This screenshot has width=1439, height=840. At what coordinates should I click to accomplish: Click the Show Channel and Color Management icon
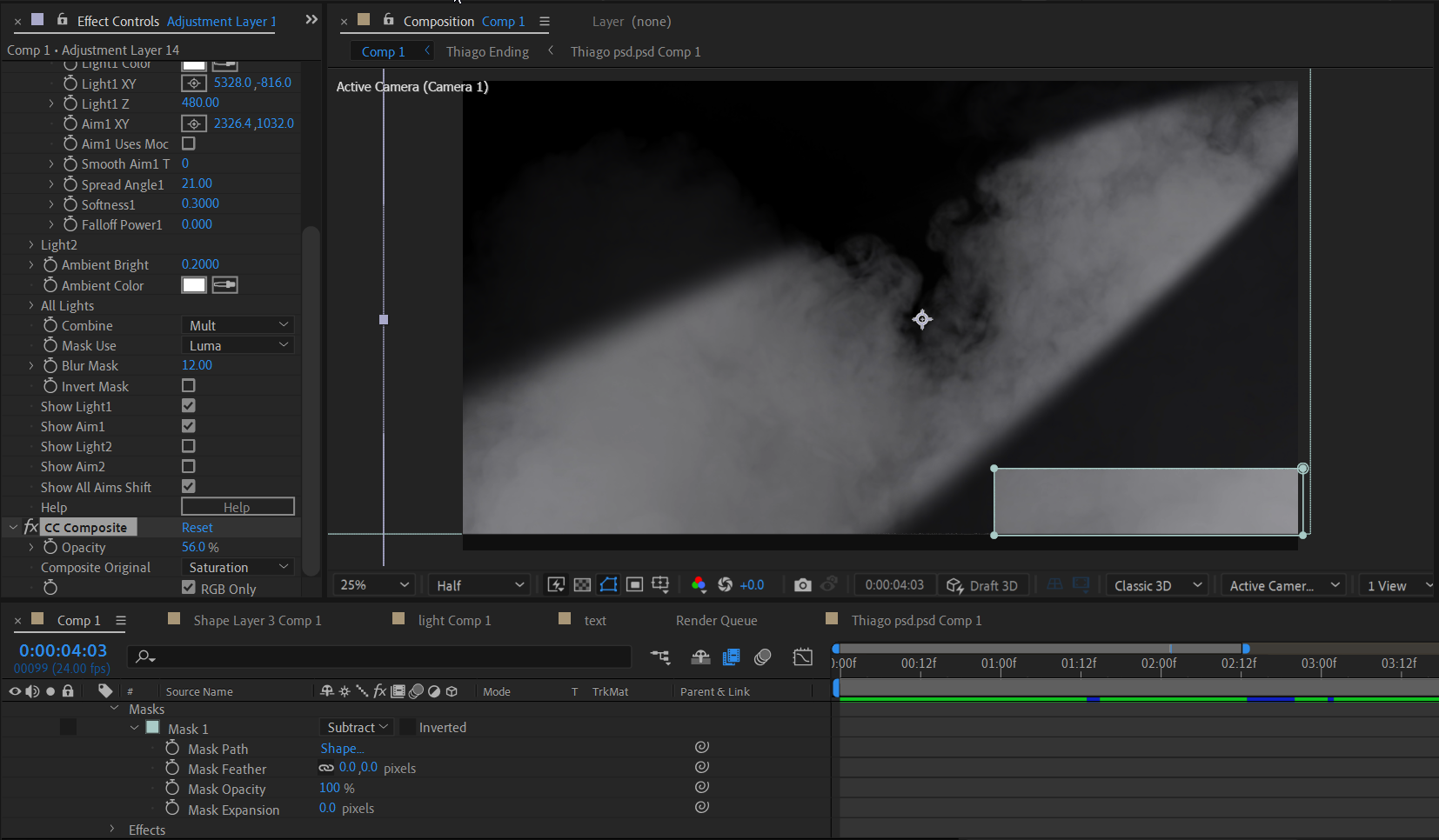click(699, 584)
